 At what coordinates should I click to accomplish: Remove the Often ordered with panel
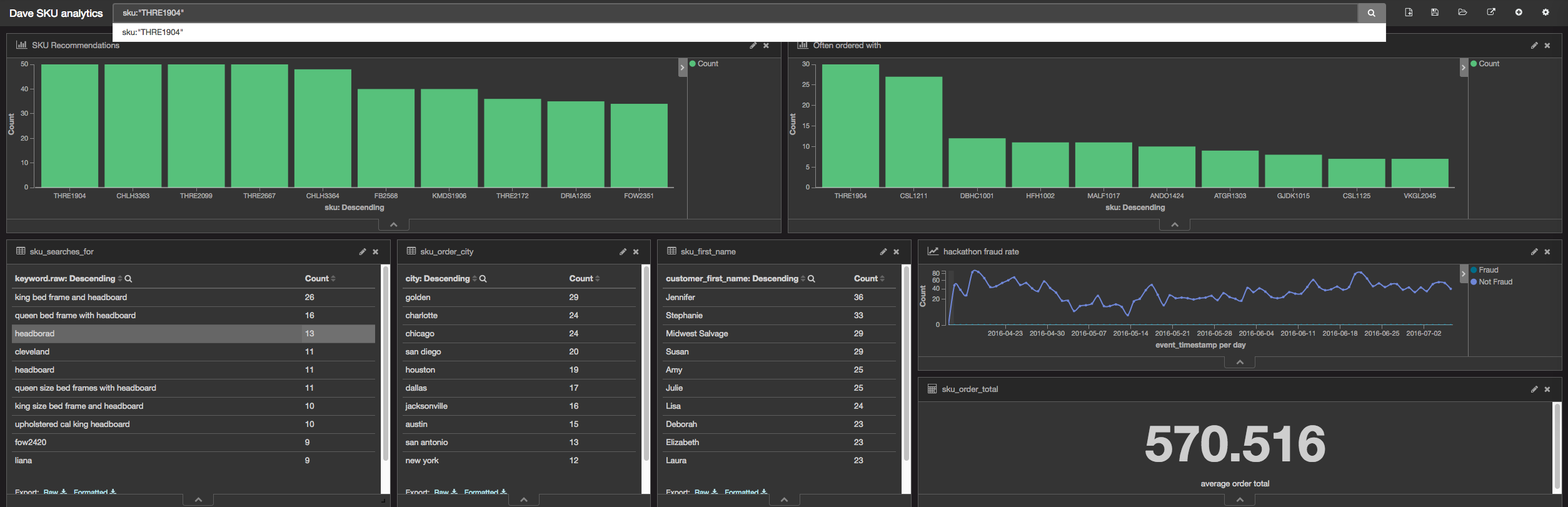[x=1547, y=46]
